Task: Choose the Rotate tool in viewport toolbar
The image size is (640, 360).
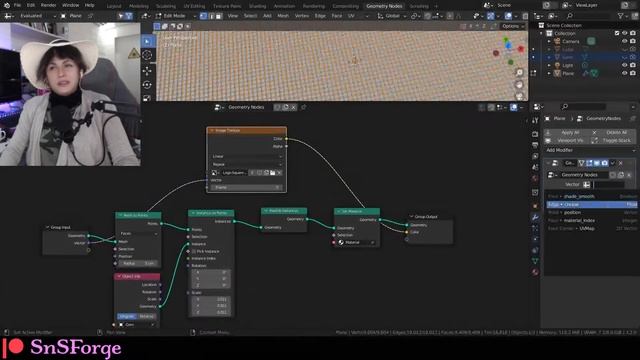Action: [x=147, y=84]
